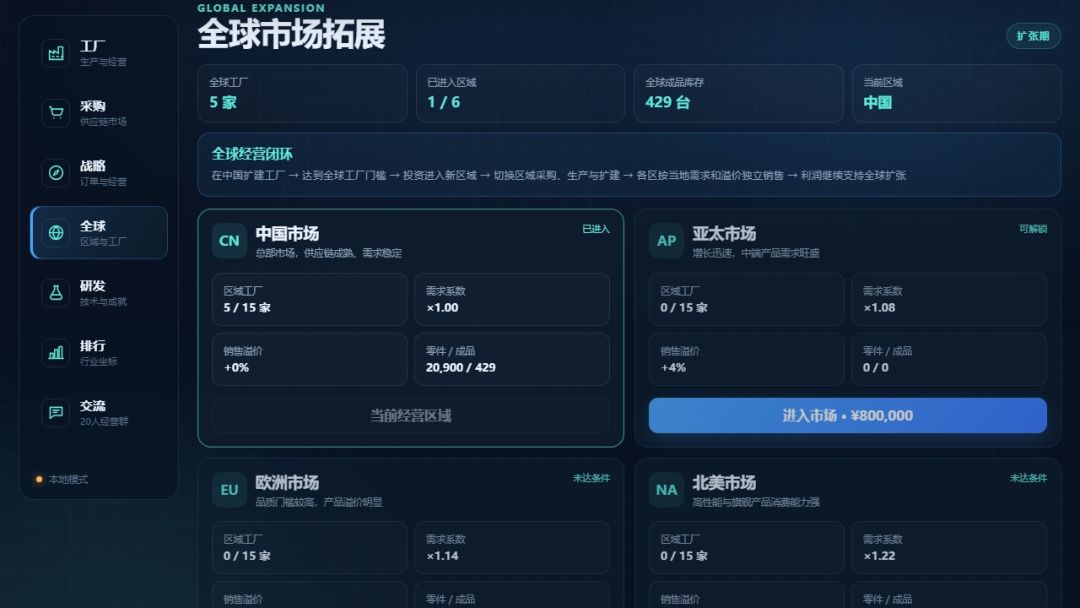Select the 全球 区域与工厂 menu item
The image size is (1080, 608).
point(99,233)
